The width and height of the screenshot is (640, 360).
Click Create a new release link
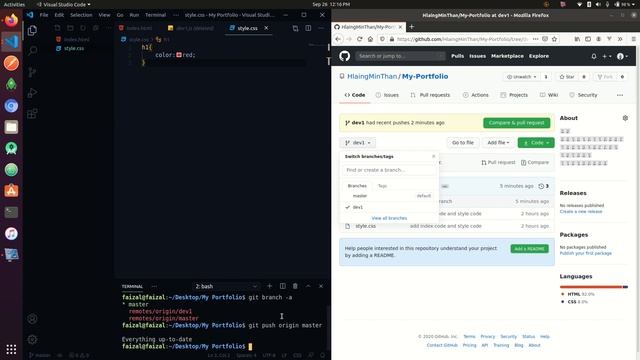pyautogui.click(x=581, y=211)
